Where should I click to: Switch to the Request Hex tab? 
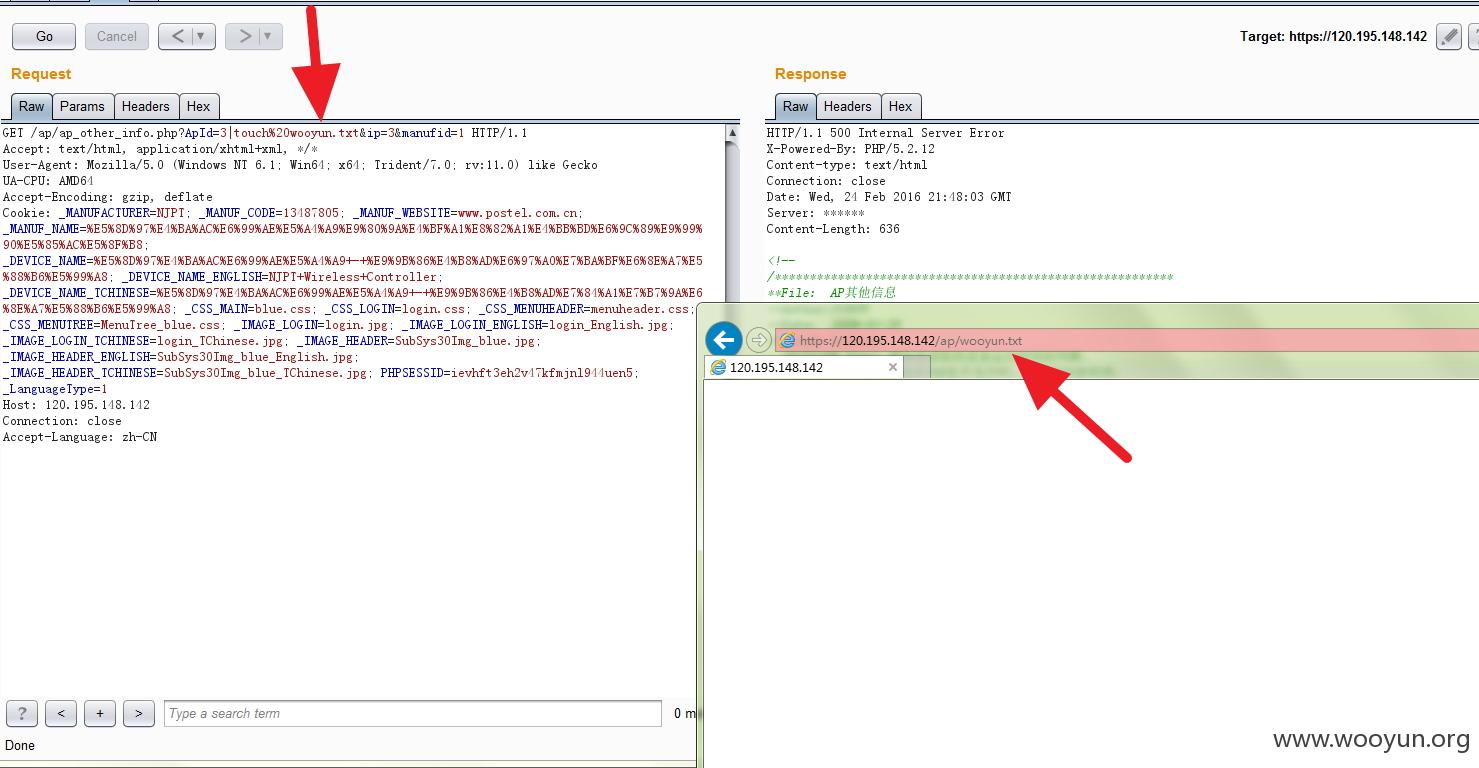[199, 106]
